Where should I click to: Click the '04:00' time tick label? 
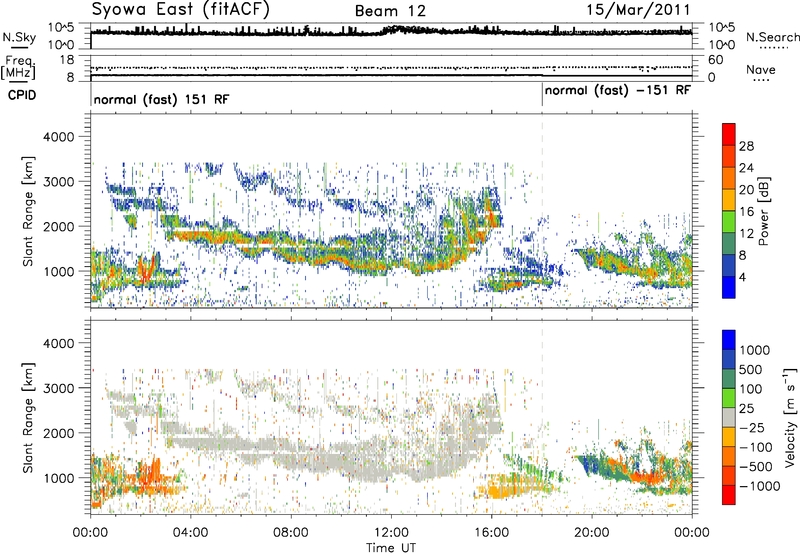click(x=190, y=533)
